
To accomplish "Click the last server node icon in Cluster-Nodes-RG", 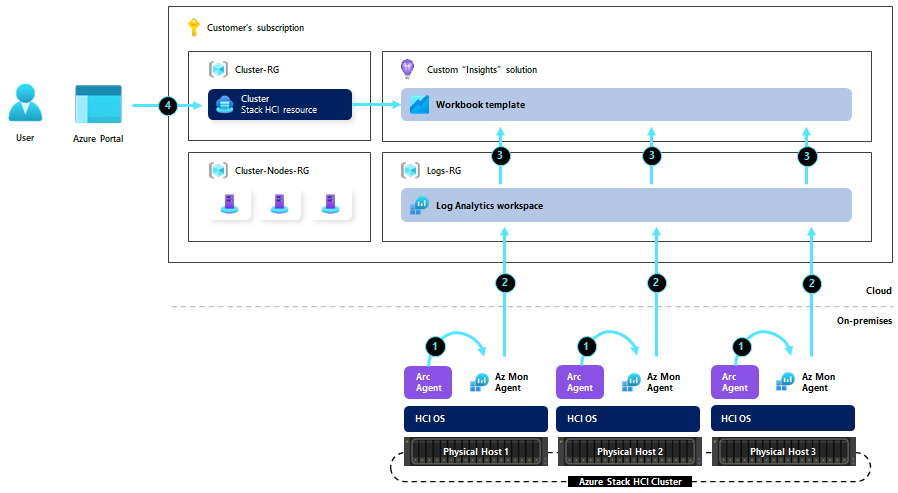I will point(330,204).
